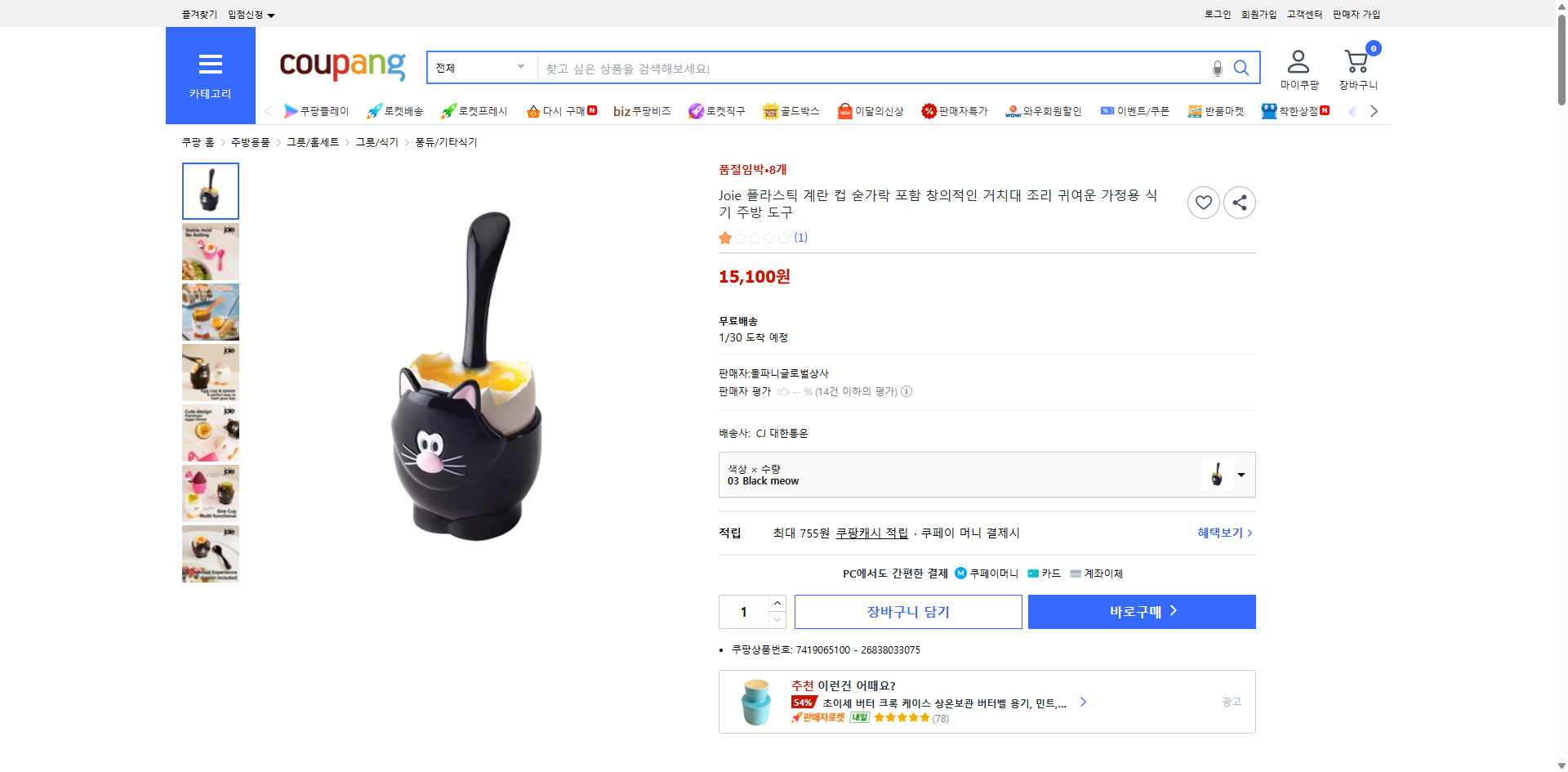This screenshot has height=772, width=1568.
Task: Click the search magnifier icon
Action: 1241,68
